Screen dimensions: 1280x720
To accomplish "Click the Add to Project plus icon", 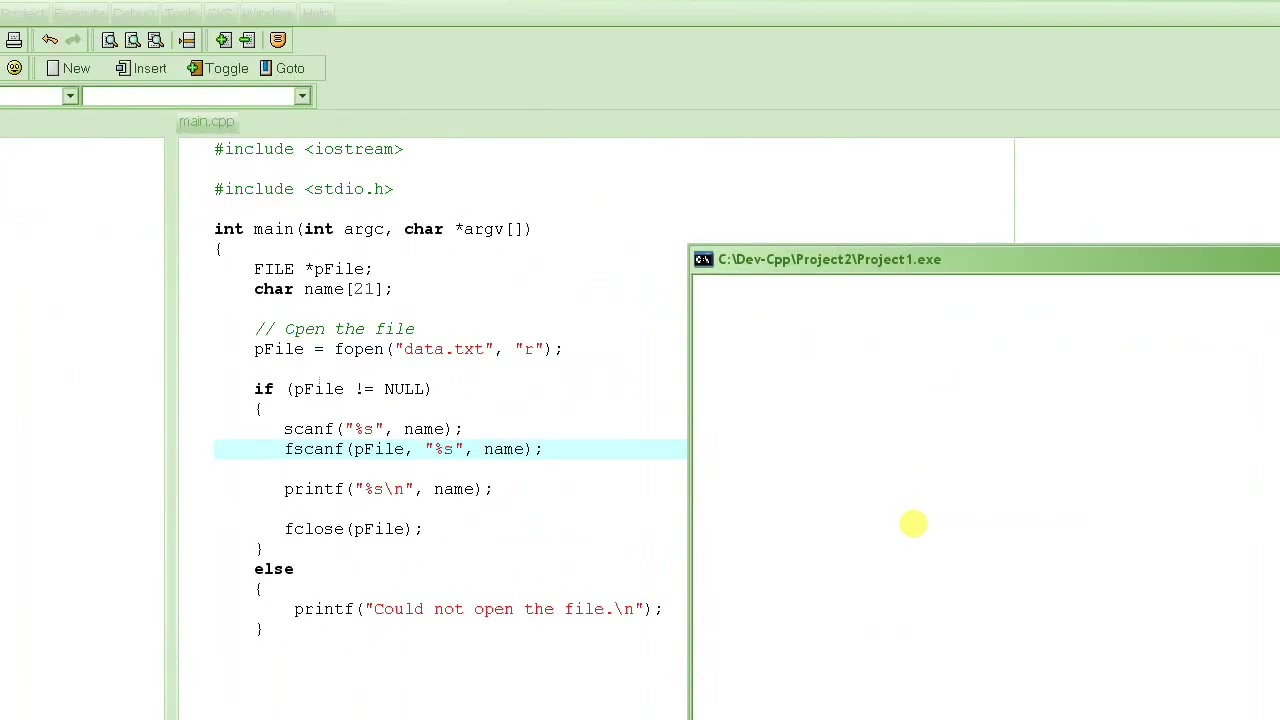I will click(223, 40).
